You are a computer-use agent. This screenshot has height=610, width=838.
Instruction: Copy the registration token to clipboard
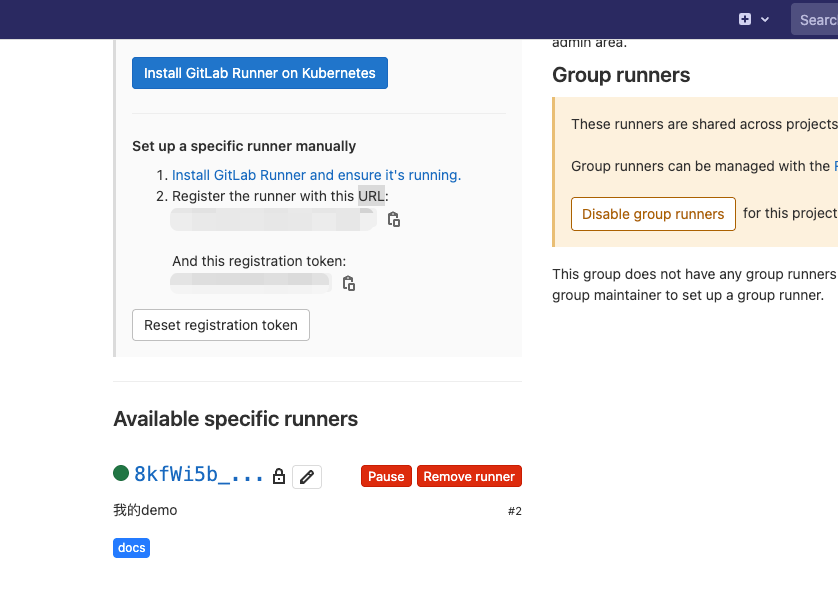349,283
